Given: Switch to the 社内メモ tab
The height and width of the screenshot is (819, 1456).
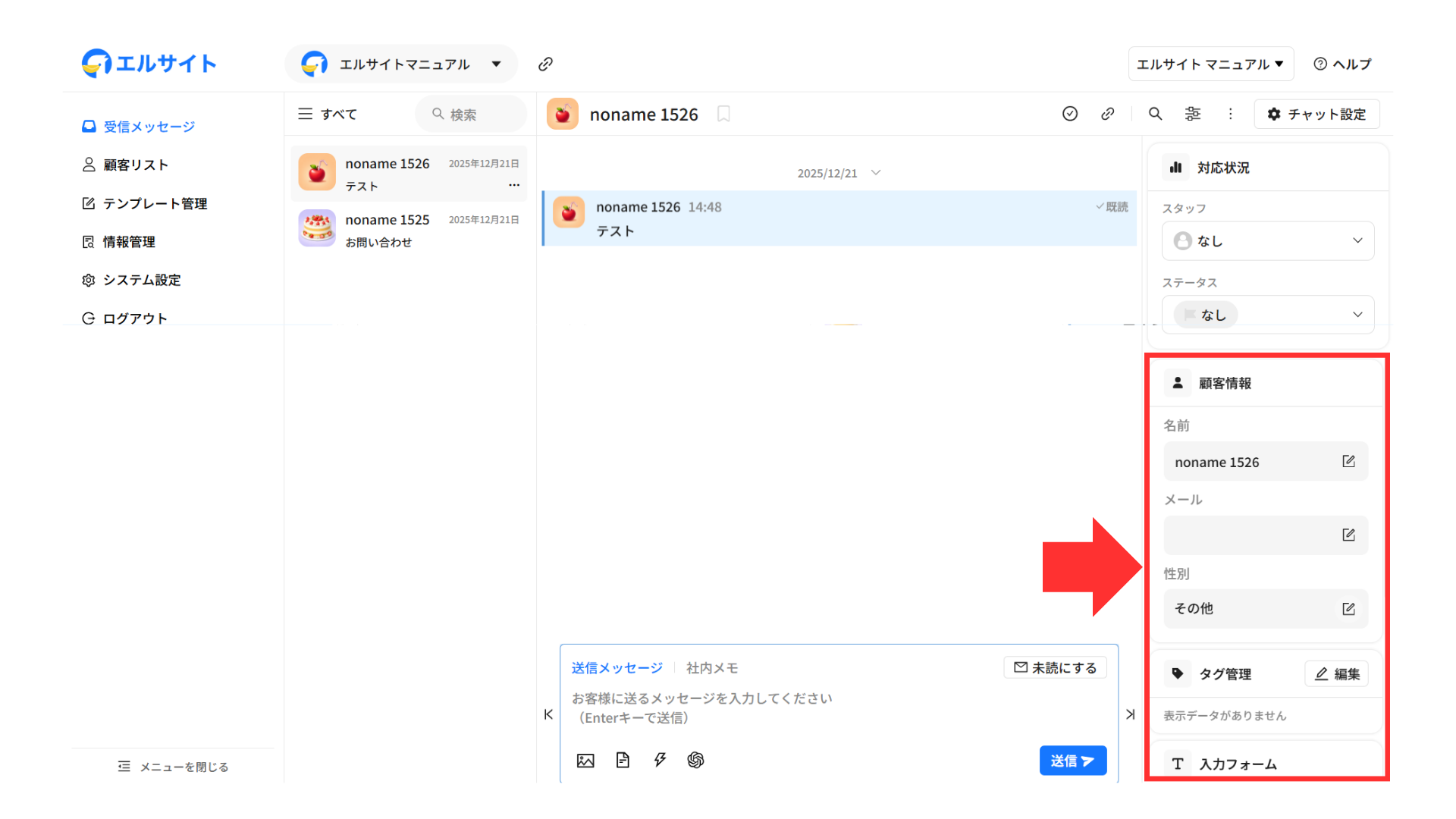Looking at the screenshot, I should coord(711,667).
